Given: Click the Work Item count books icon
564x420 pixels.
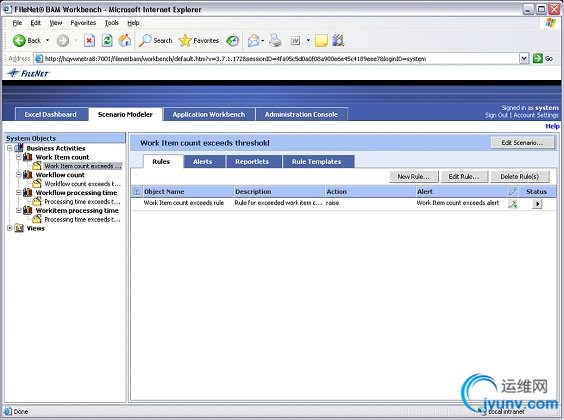Looking at the screenshot, I should pos(28,157).
